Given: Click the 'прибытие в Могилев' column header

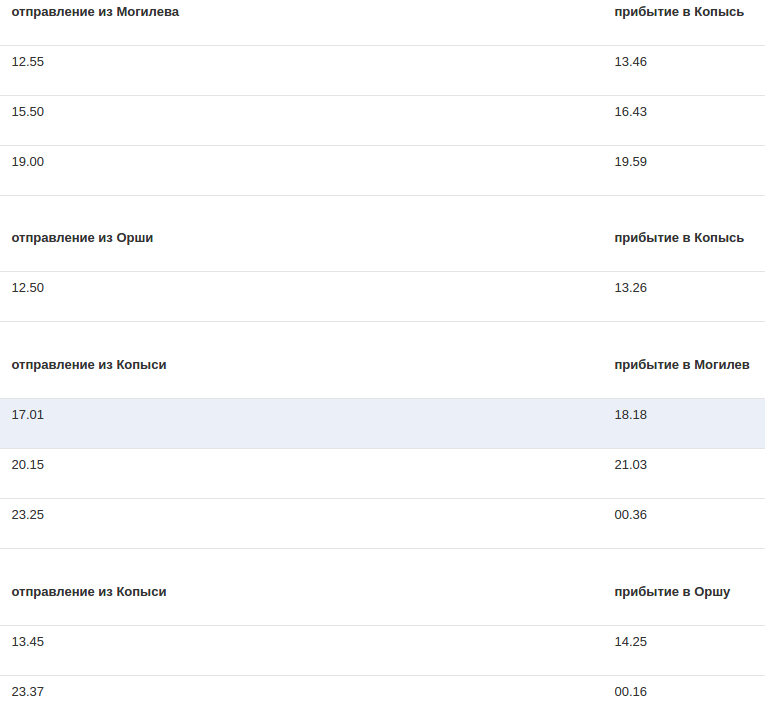Looking at the screenshot, I should coord(682,365).
